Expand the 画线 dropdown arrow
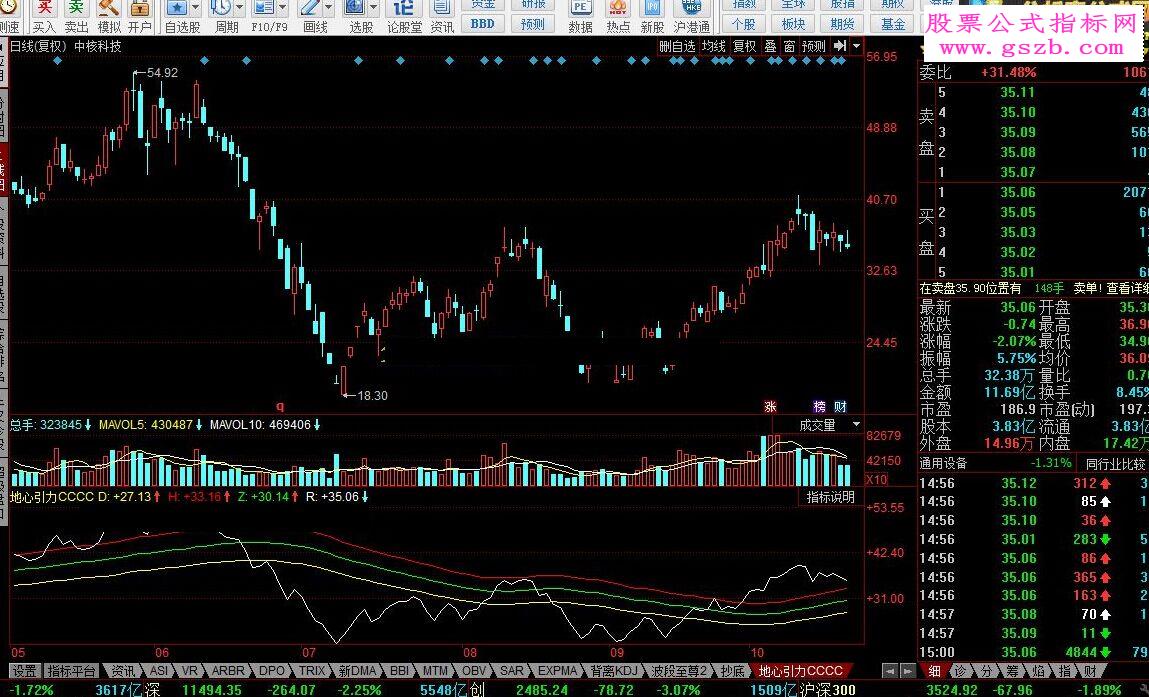Screen dimensions: 1149x697 coord(328,9)
